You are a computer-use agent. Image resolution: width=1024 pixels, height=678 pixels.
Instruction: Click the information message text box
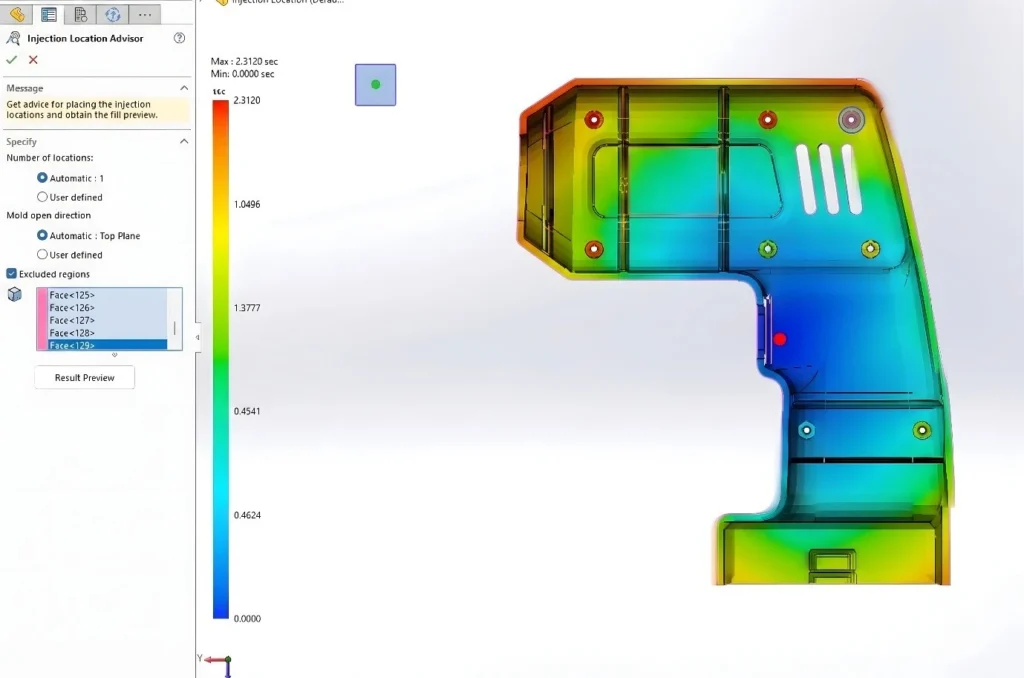[97, 110]
